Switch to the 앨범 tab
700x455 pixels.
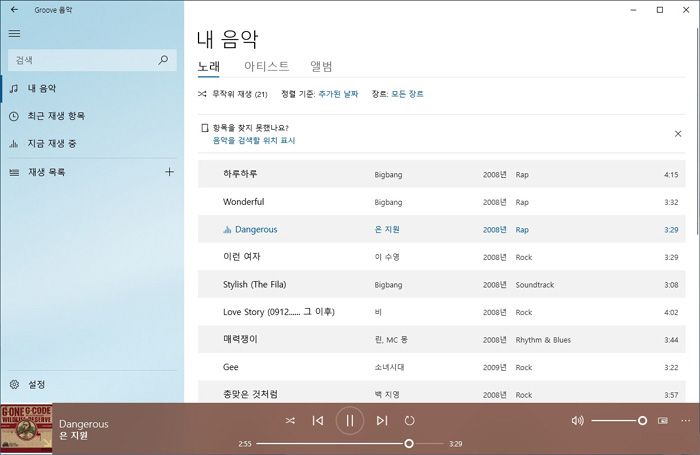[x=321, y=67]
